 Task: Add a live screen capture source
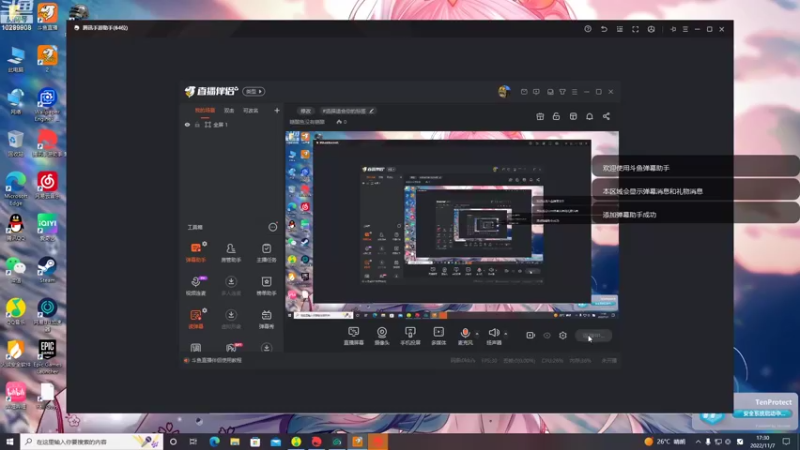click(x=353, y=336)
